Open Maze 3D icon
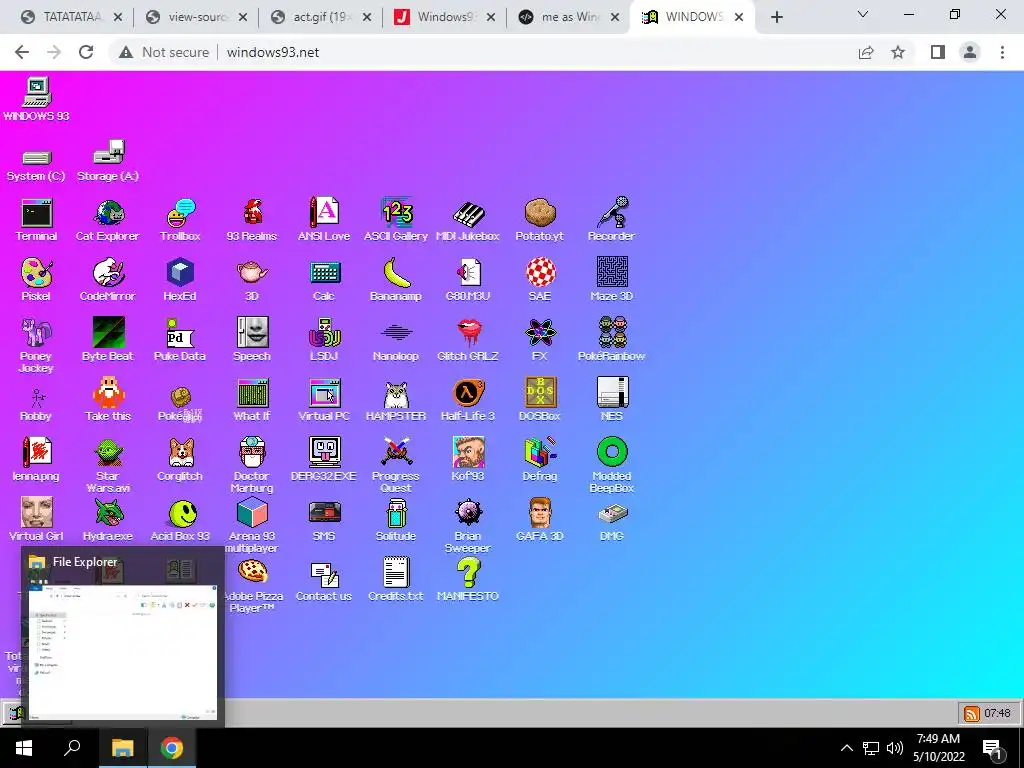 (x=612, y=280)
